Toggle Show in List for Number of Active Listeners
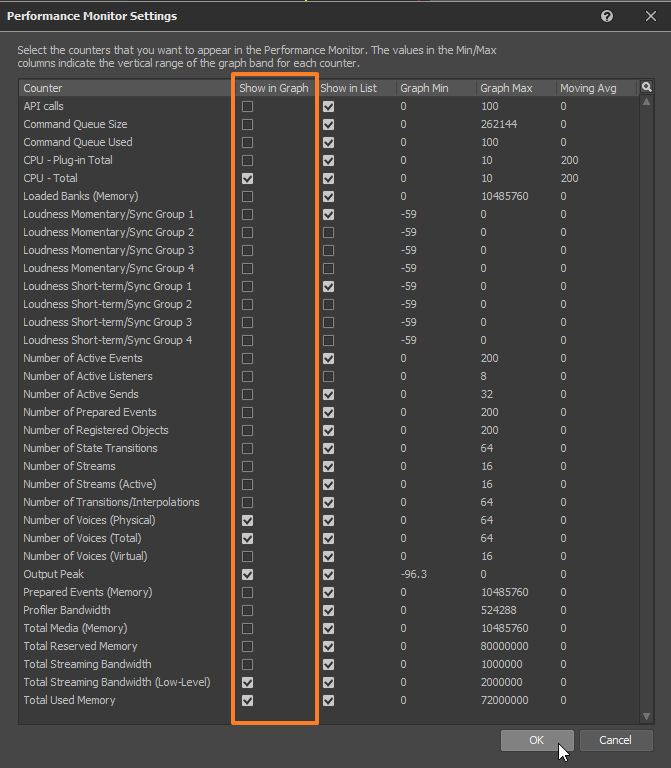671x768 pixels. click(328, 376)
